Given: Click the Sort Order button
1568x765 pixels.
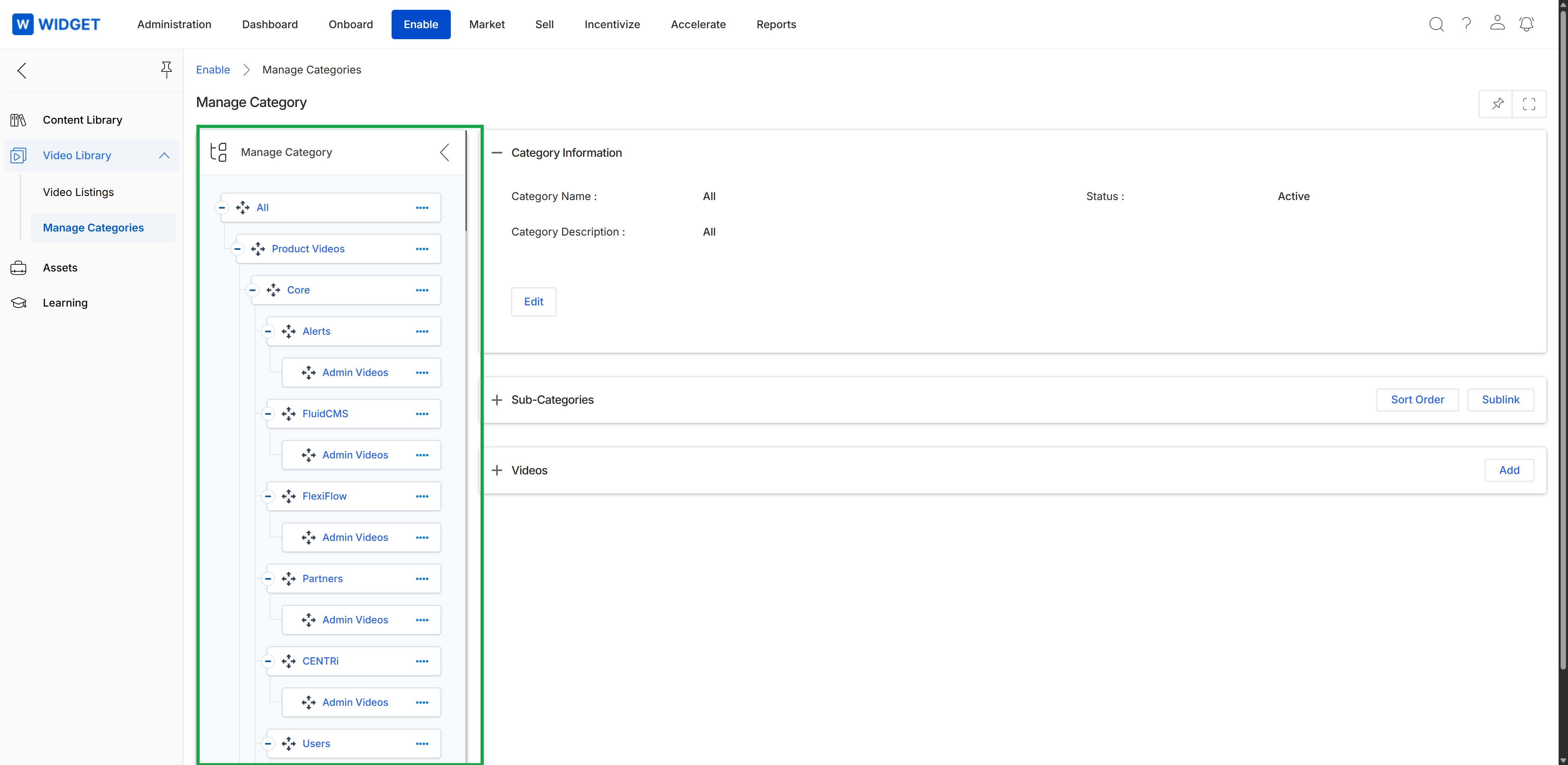Looking at the screenshot, I should coord(1417,400).
